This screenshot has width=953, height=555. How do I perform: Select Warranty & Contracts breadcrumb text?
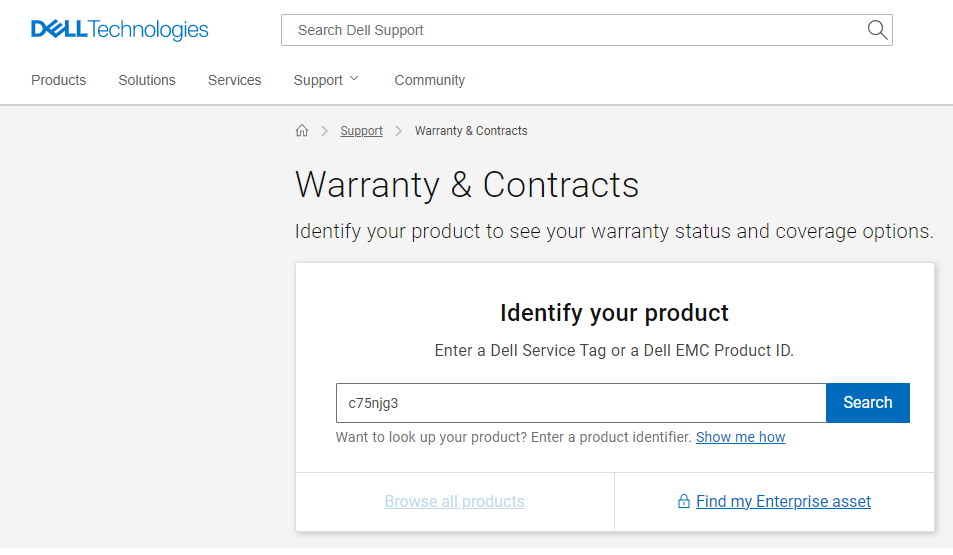pos(471,131)
